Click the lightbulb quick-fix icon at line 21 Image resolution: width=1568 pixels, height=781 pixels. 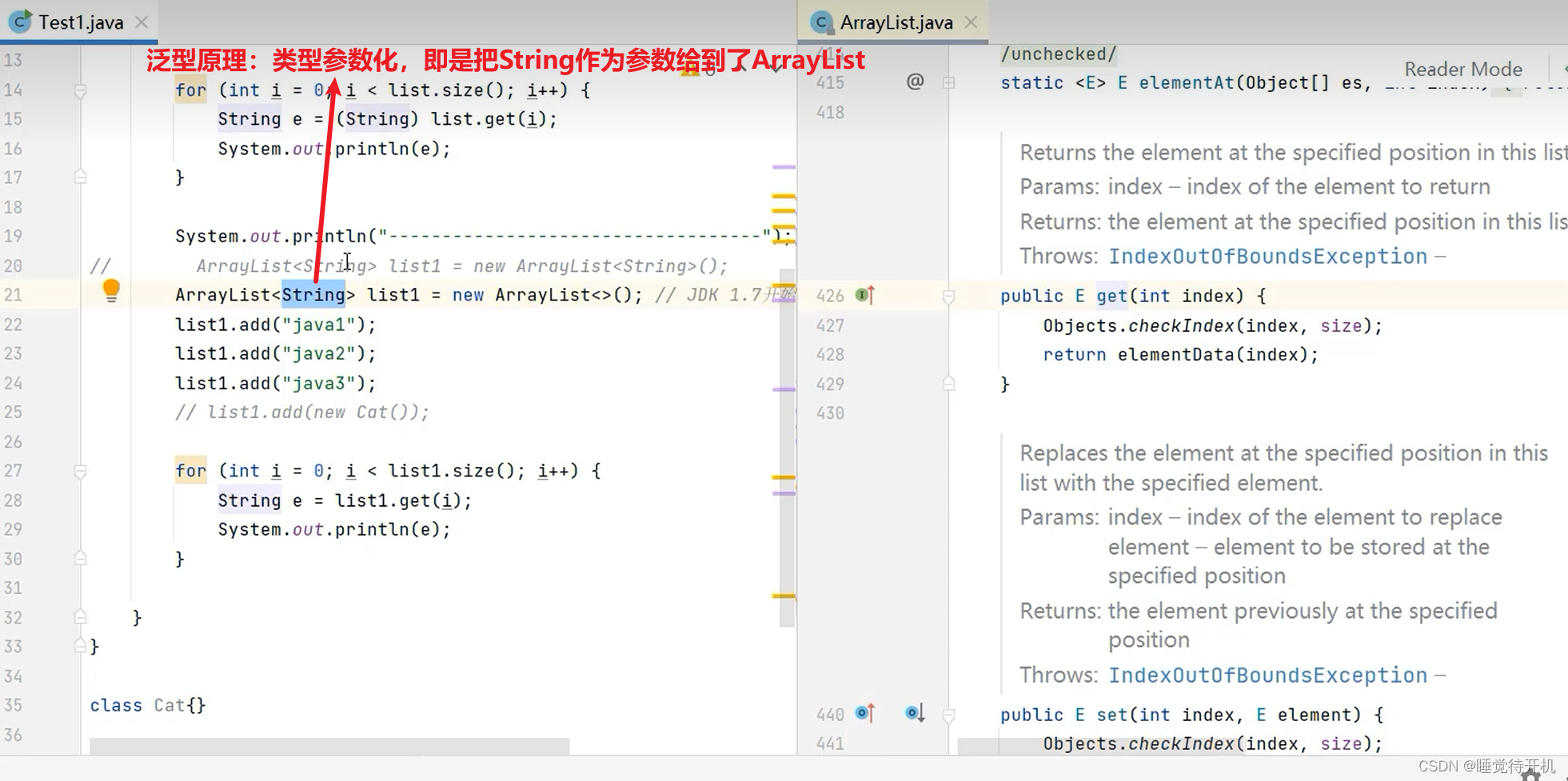coord(111,290)
